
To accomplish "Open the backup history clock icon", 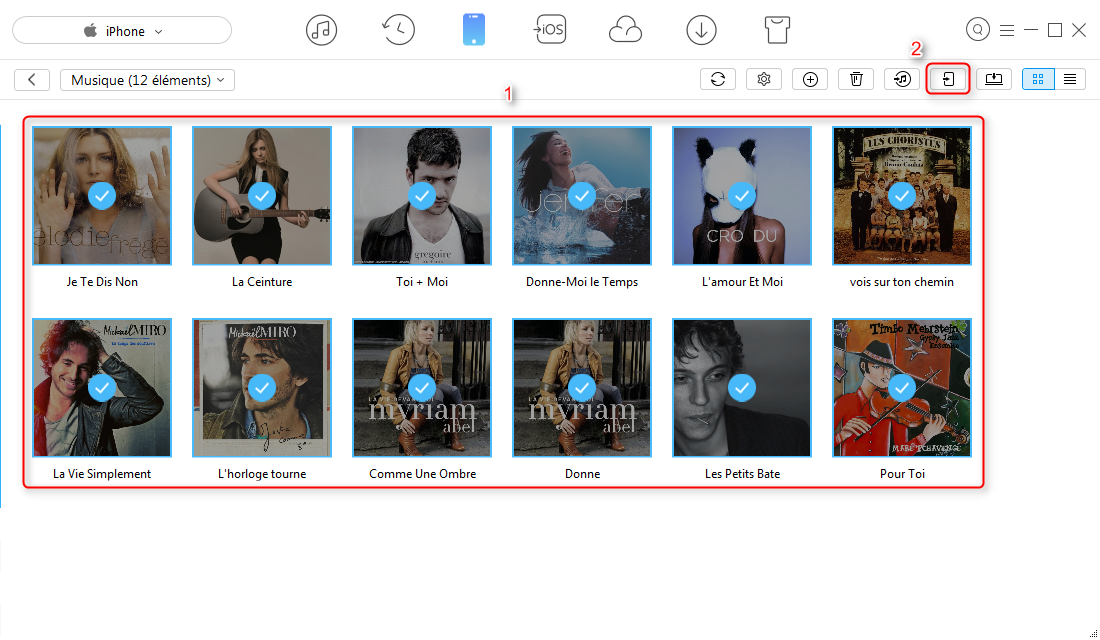I will tap(398, 30).
